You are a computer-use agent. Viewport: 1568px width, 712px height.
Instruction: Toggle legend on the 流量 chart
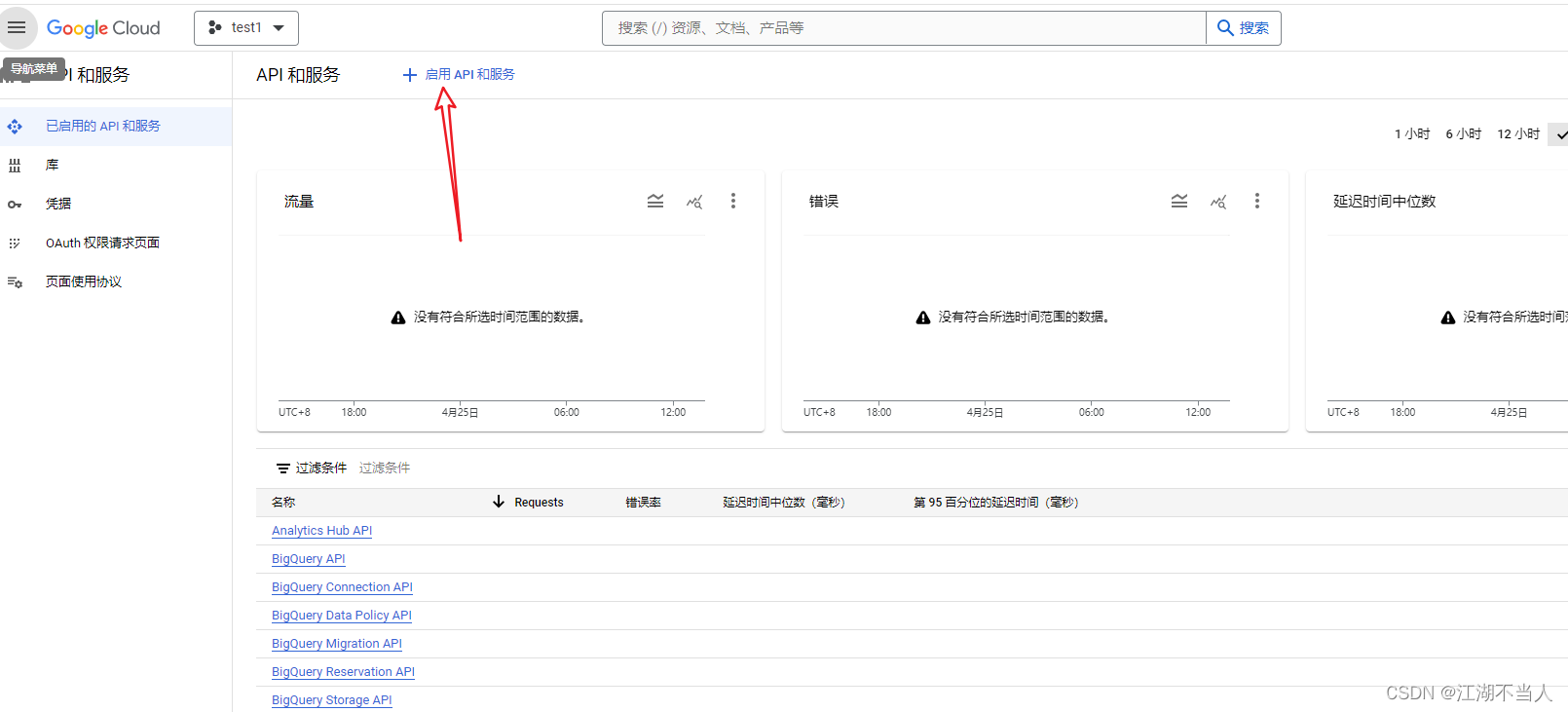click(655, 201)
